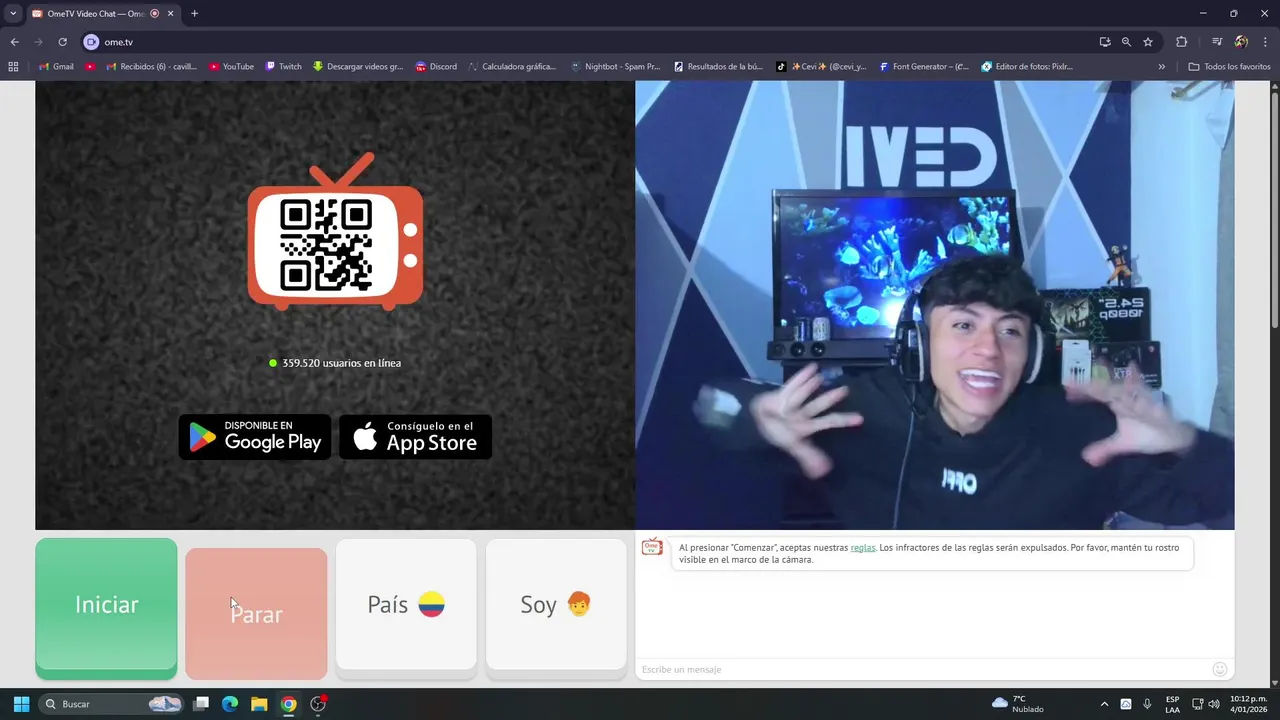Open the Google Play download badge

[255, 437]
